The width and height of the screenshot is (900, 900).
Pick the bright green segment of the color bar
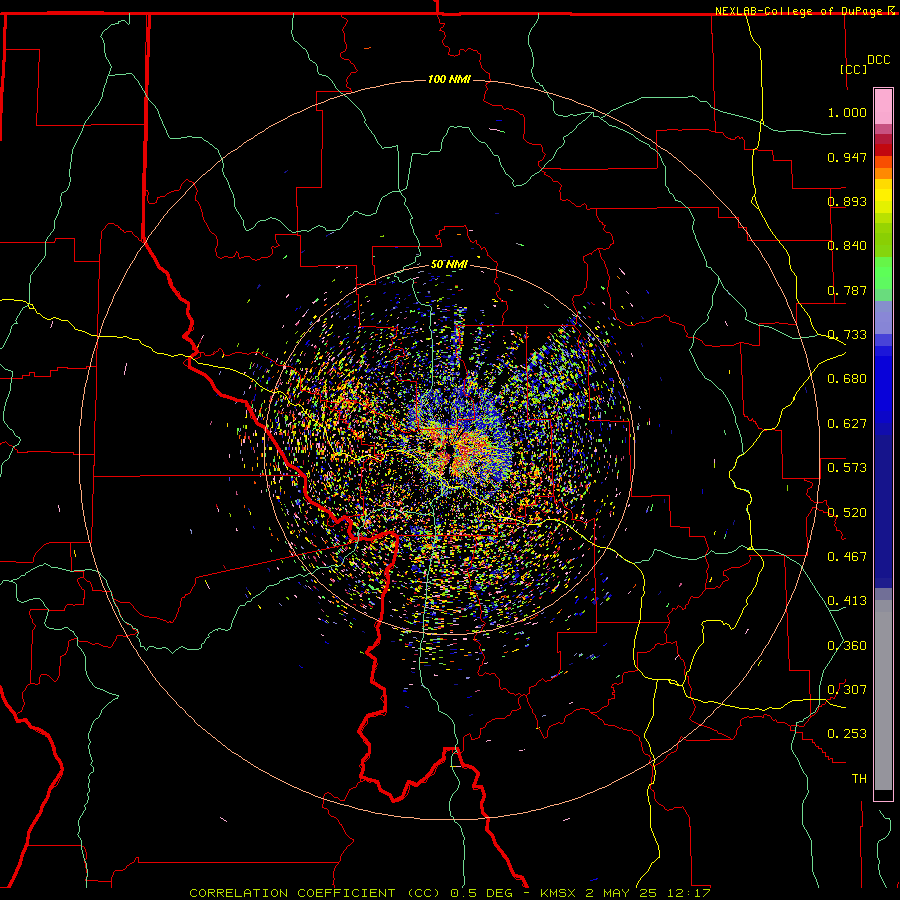[x=883, y=273]
